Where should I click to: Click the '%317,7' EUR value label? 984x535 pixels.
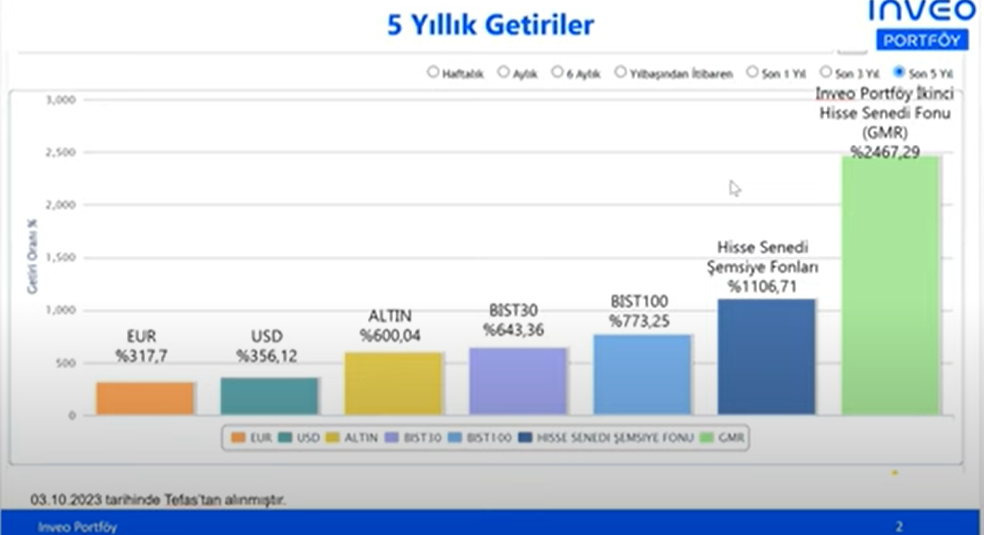(x=141, y=356)
